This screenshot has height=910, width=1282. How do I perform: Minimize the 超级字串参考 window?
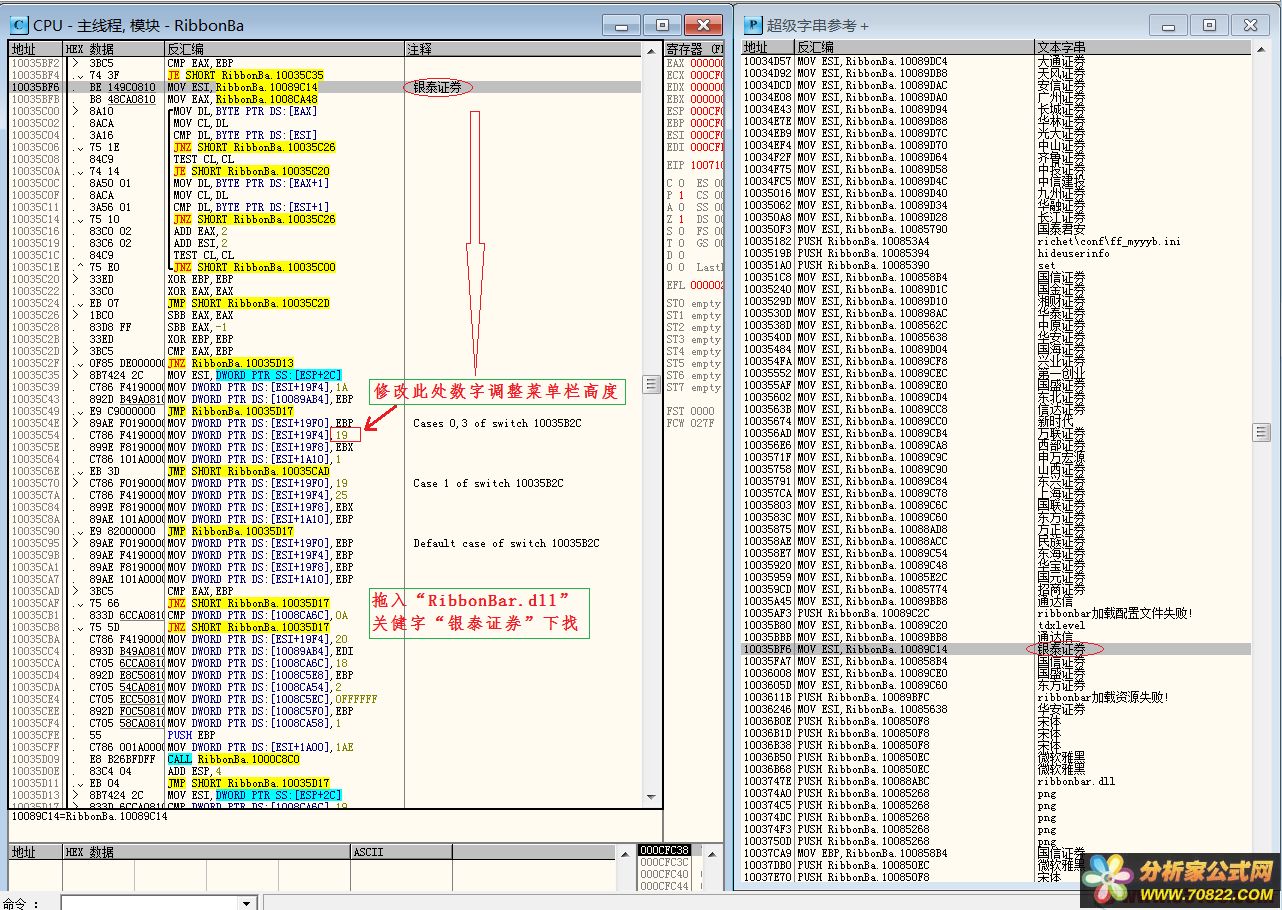1168,25
